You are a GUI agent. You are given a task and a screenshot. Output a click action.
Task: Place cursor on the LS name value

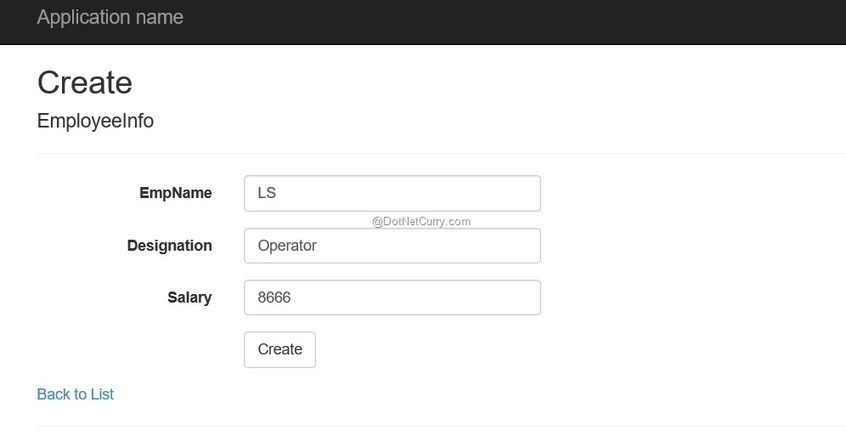pyautogui.click(x=267, y=193)
